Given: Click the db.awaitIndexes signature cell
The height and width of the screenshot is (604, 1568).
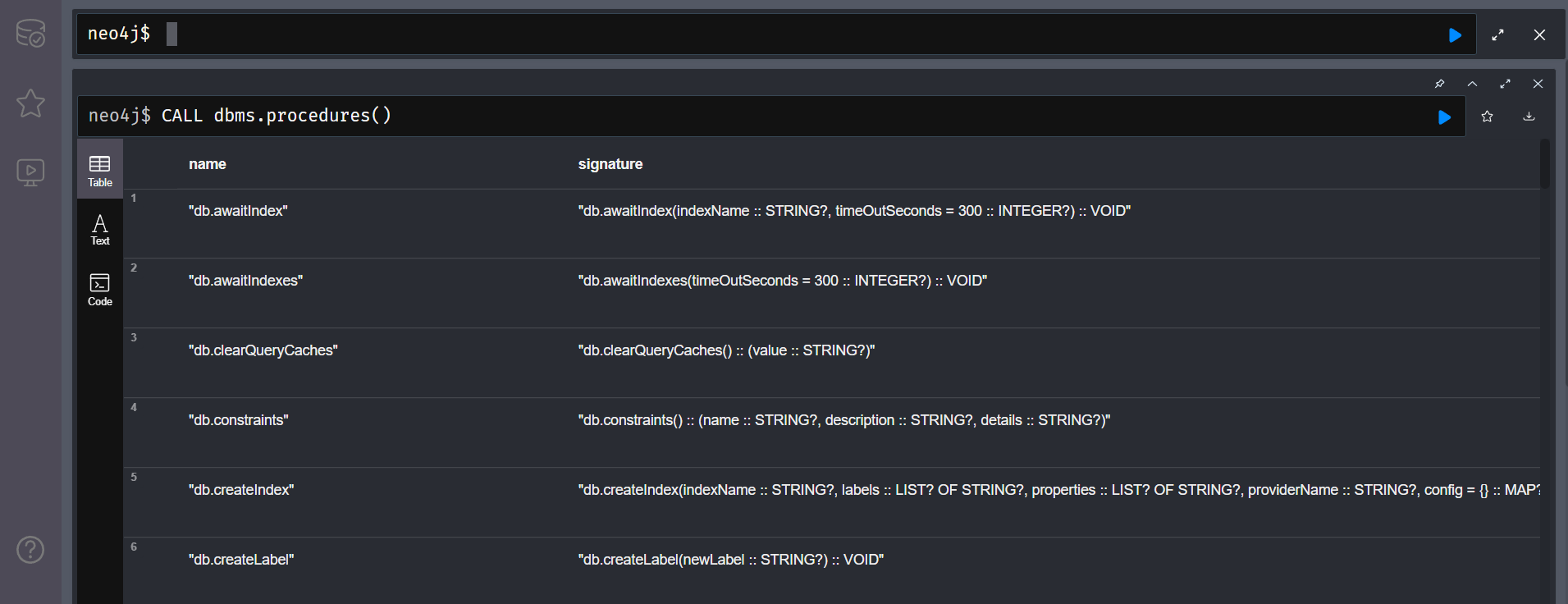Looking at the screenshot, I should tap(783, 281).
